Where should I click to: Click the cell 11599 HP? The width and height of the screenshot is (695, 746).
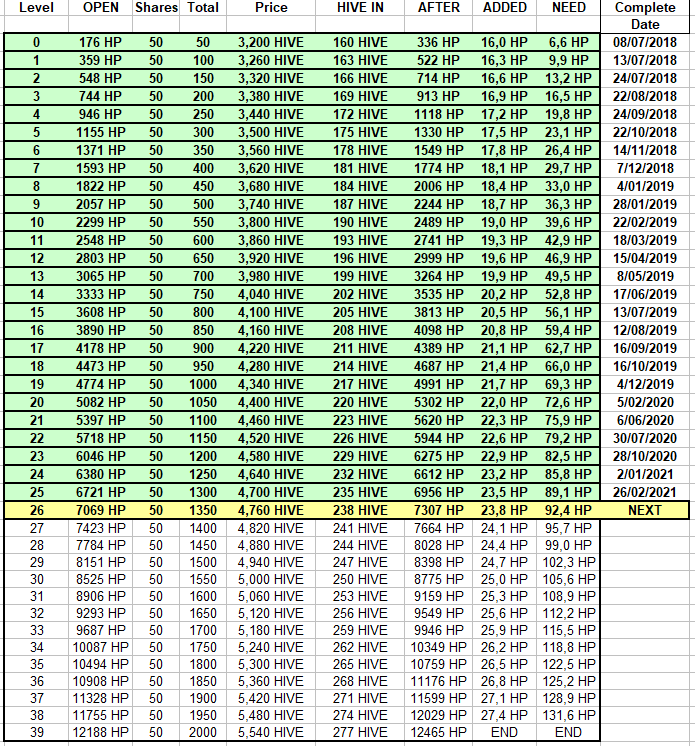(439, 699)
